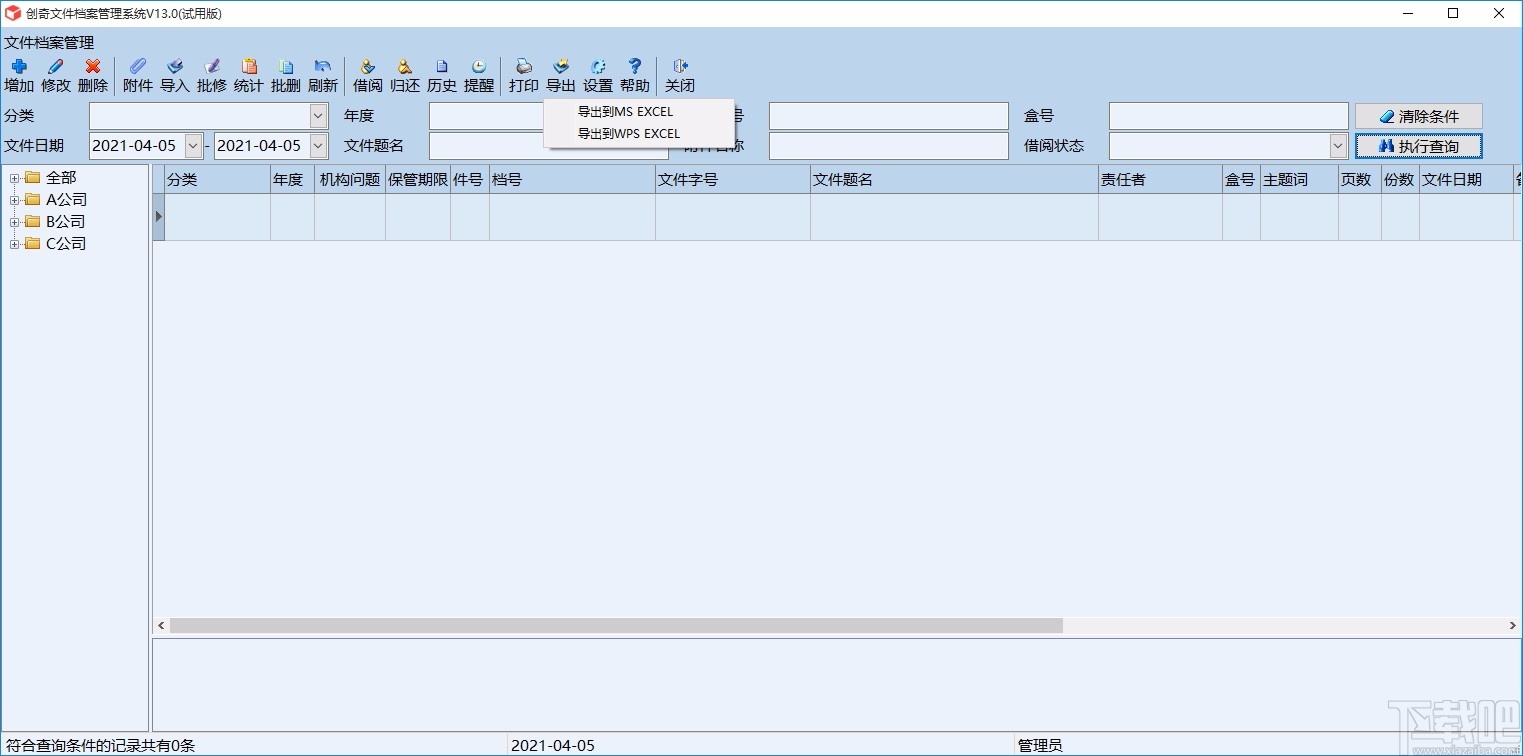Click the 责任者 column header
Image resolution: width=1523 pixels, height=756 pixels.
(x=1160, y=180)
